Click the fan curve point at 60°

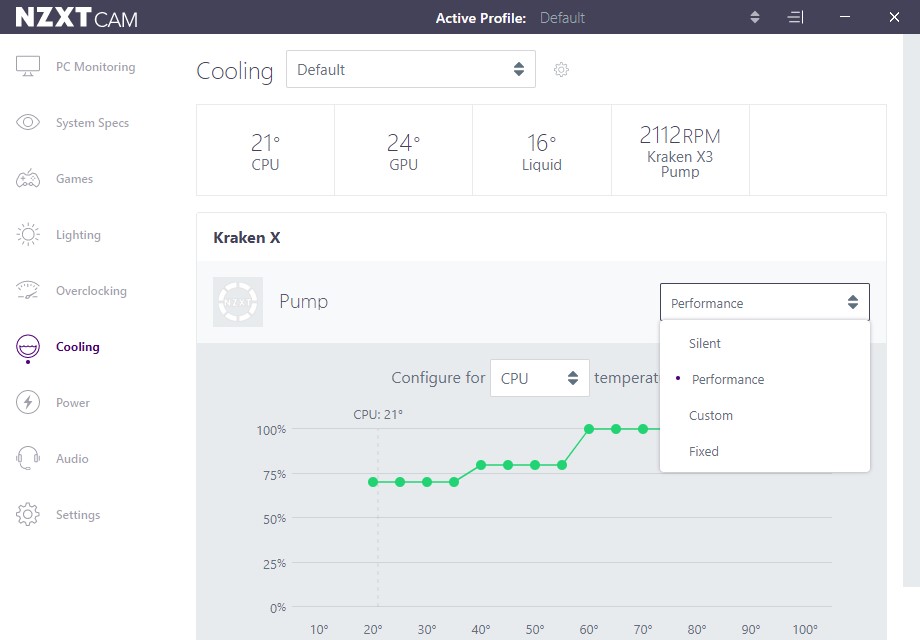tap(589, 429)
